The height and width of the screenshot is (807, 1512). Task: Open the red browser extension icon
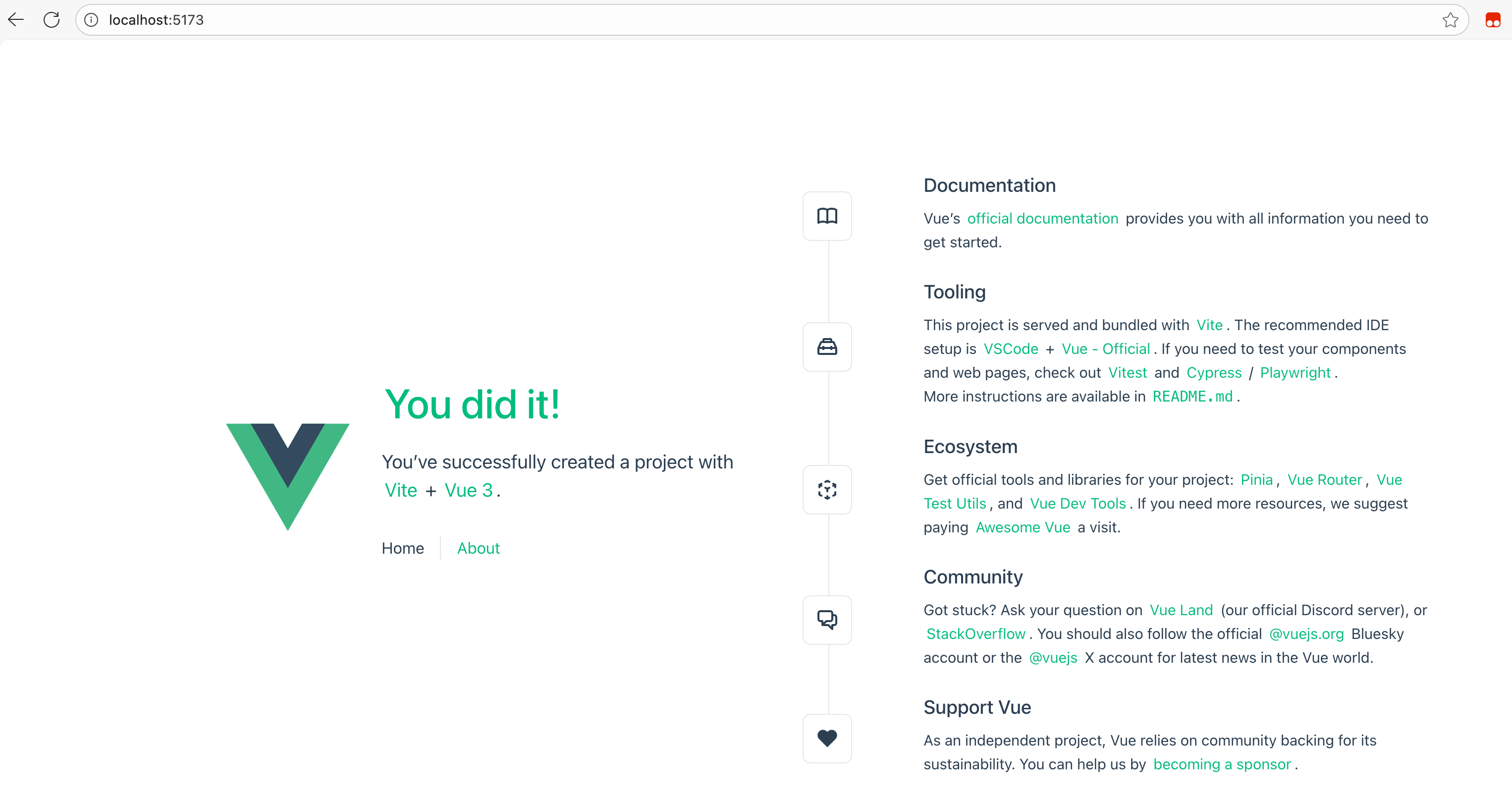(1493, 20)
